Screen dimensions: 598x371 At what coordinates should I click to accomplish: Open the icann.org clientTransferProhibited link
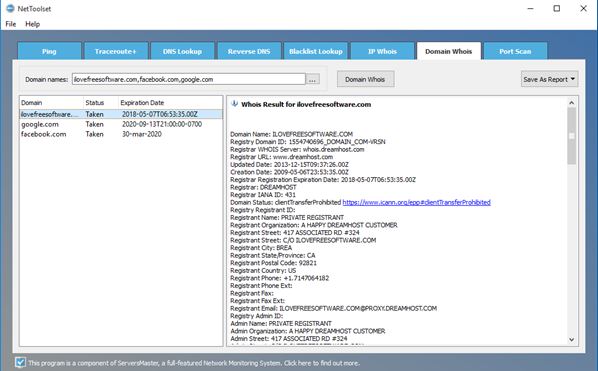pyautogui.click(x=416, y=202)
